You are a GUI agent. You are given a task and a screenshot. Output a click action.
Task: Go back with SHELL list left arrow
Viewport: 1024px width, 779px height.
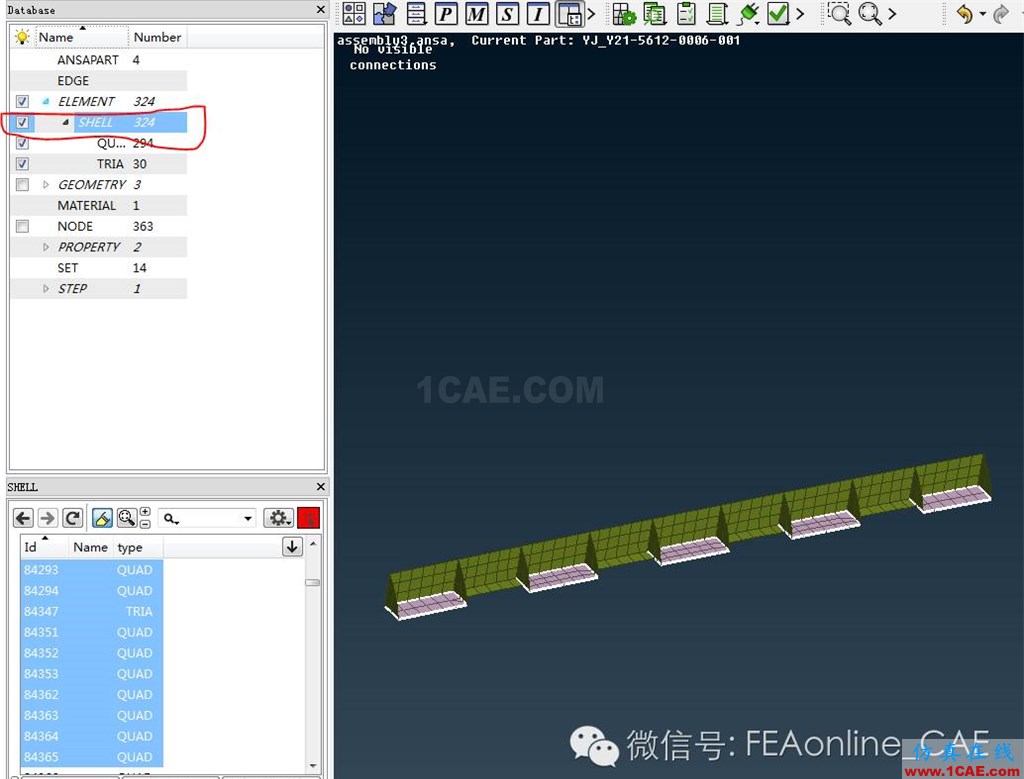click(x=24, y=518)
